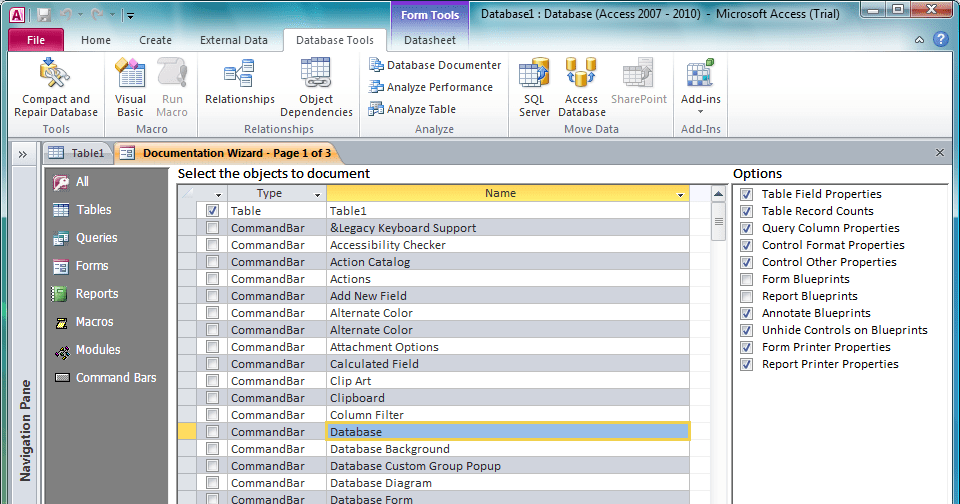Click SharePoint move data icon
960x504 pixels.
(638, 72)
